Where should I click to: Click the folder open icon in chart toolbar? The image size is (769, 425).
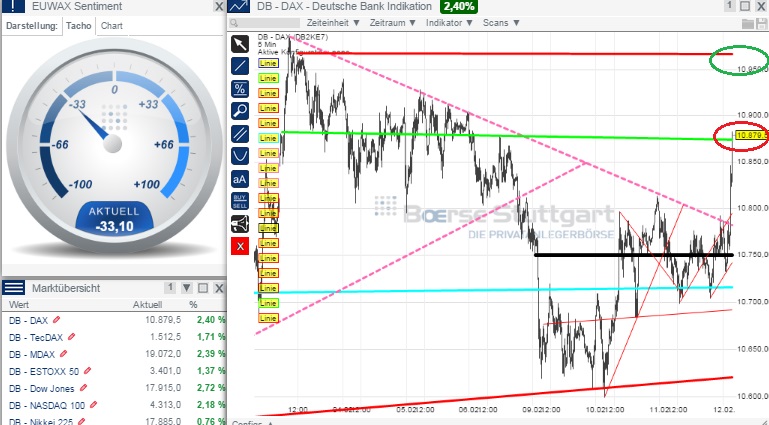tap(747, 24)
